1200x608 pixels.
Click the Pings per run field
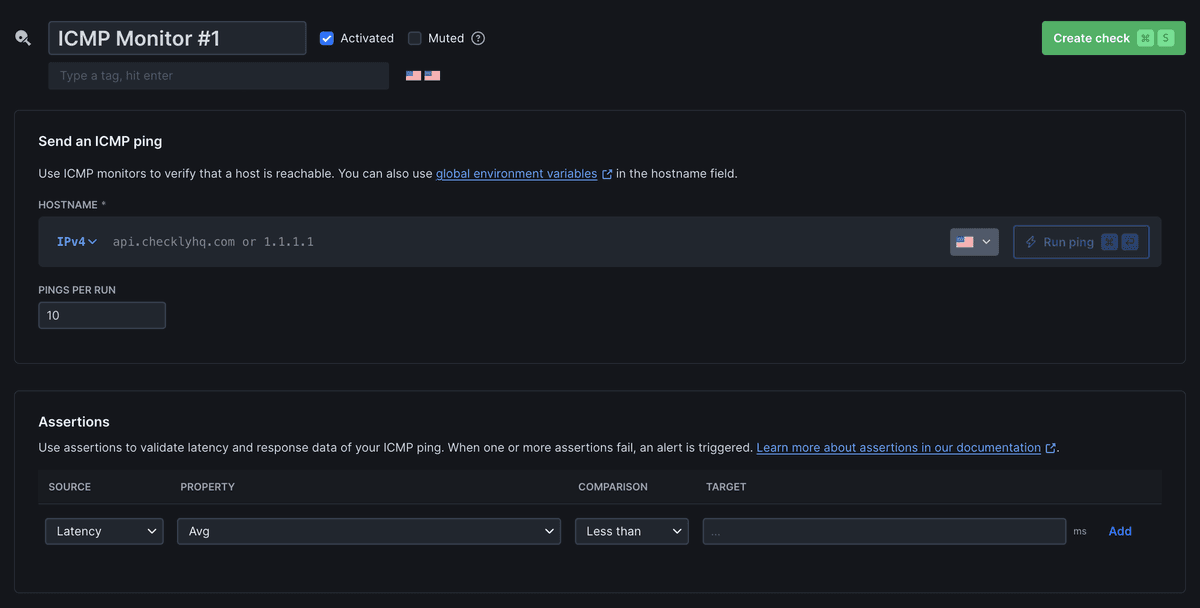coord(102,315)
